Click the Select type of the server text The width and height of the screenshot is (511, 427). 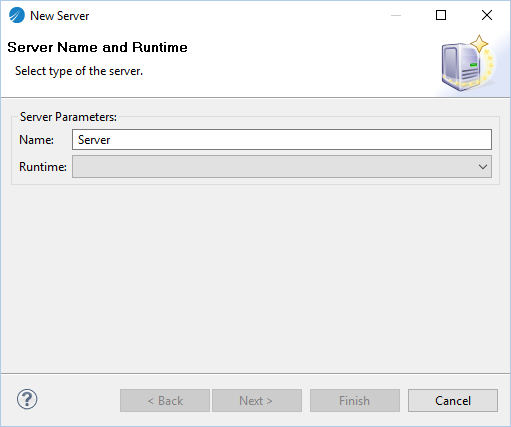(79, 71)
